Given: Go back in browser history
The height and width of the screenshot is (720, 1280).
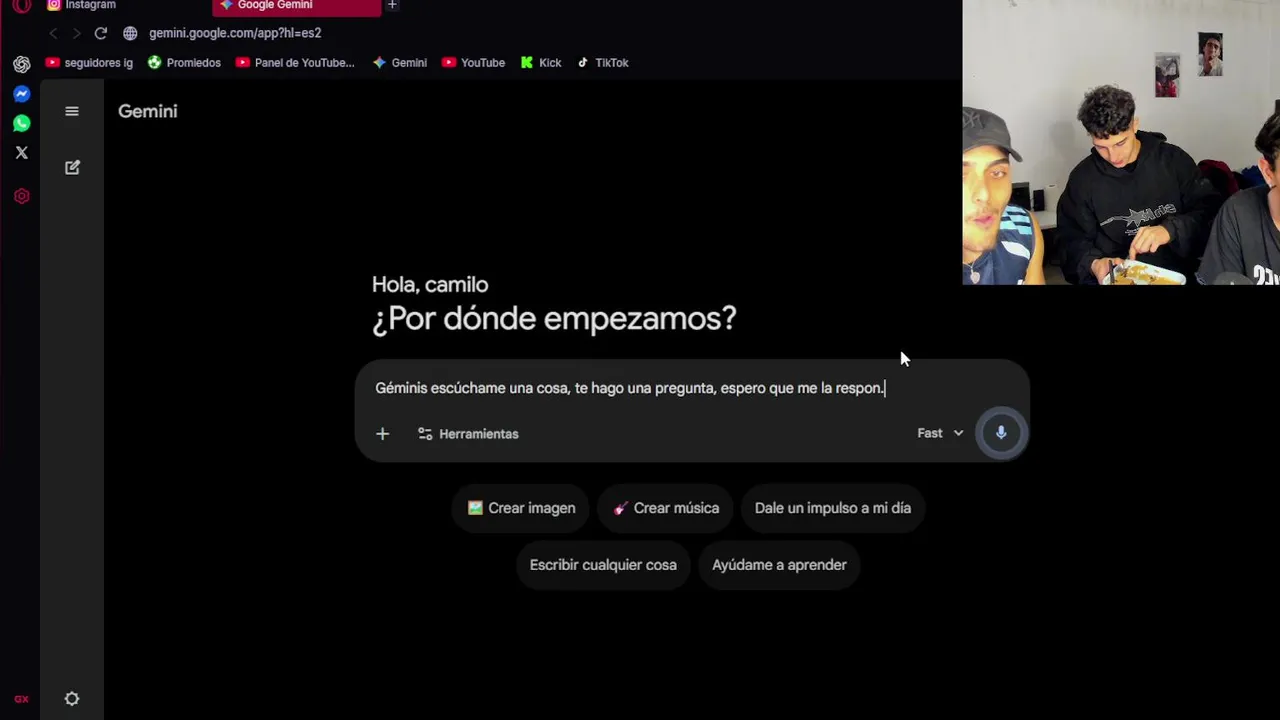Looking at the screenshot, I should (53, 33).
